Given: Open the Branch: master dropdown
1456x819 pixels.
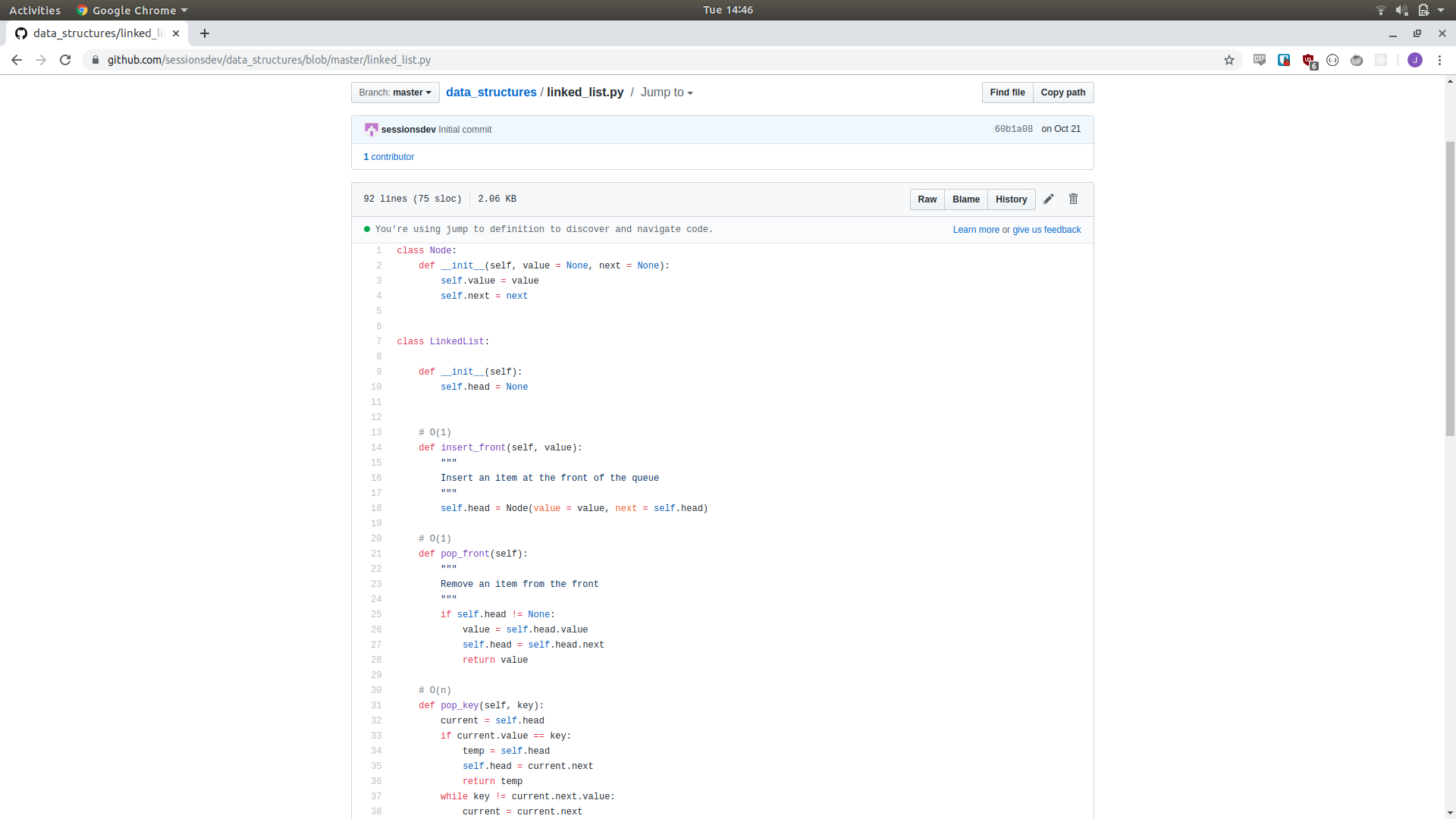Looking at the screenshot, I should [x=394, y=92].
